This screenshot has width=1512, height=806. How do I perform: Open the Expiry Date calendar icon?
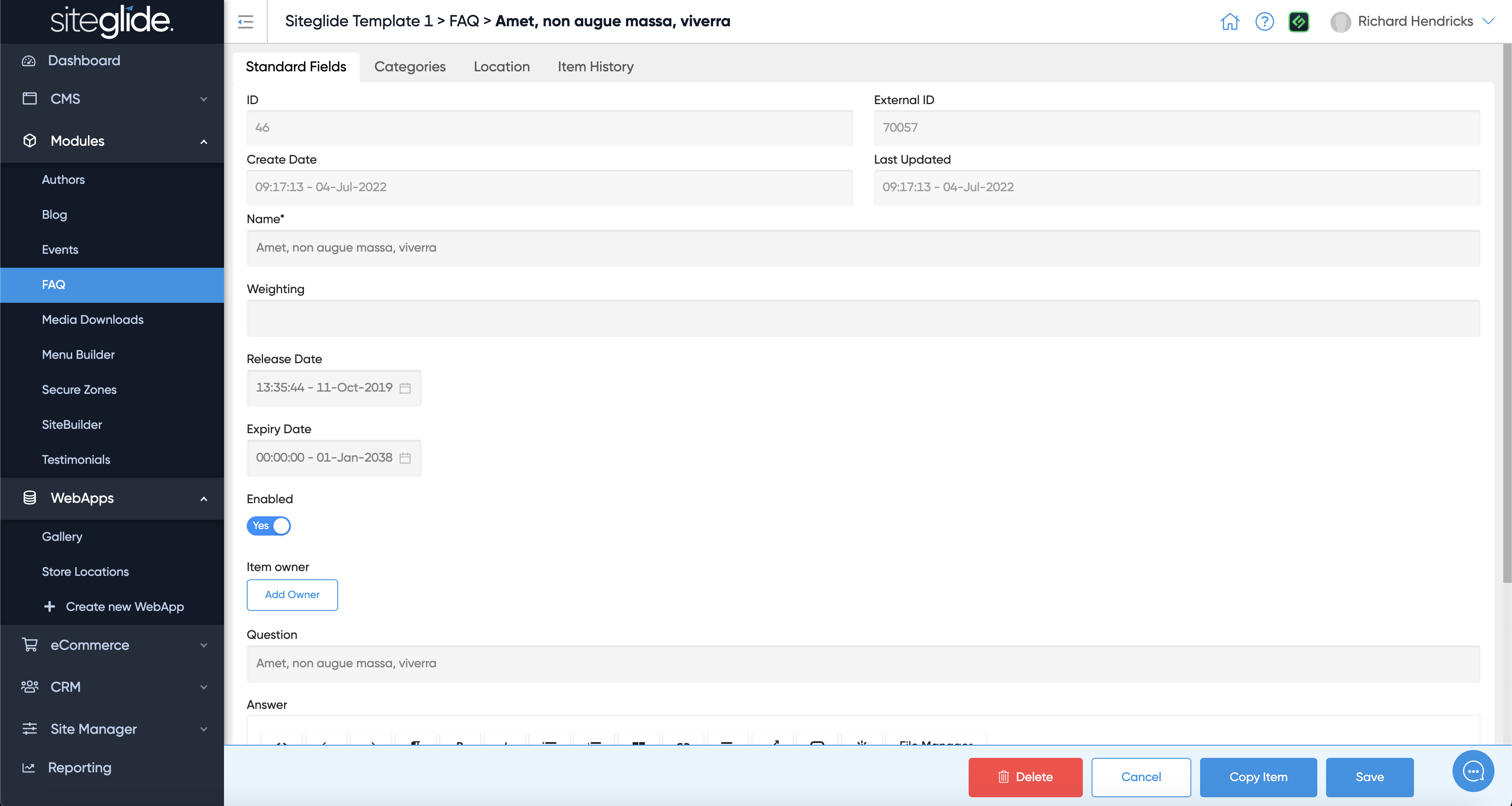[x=405, y=458]
